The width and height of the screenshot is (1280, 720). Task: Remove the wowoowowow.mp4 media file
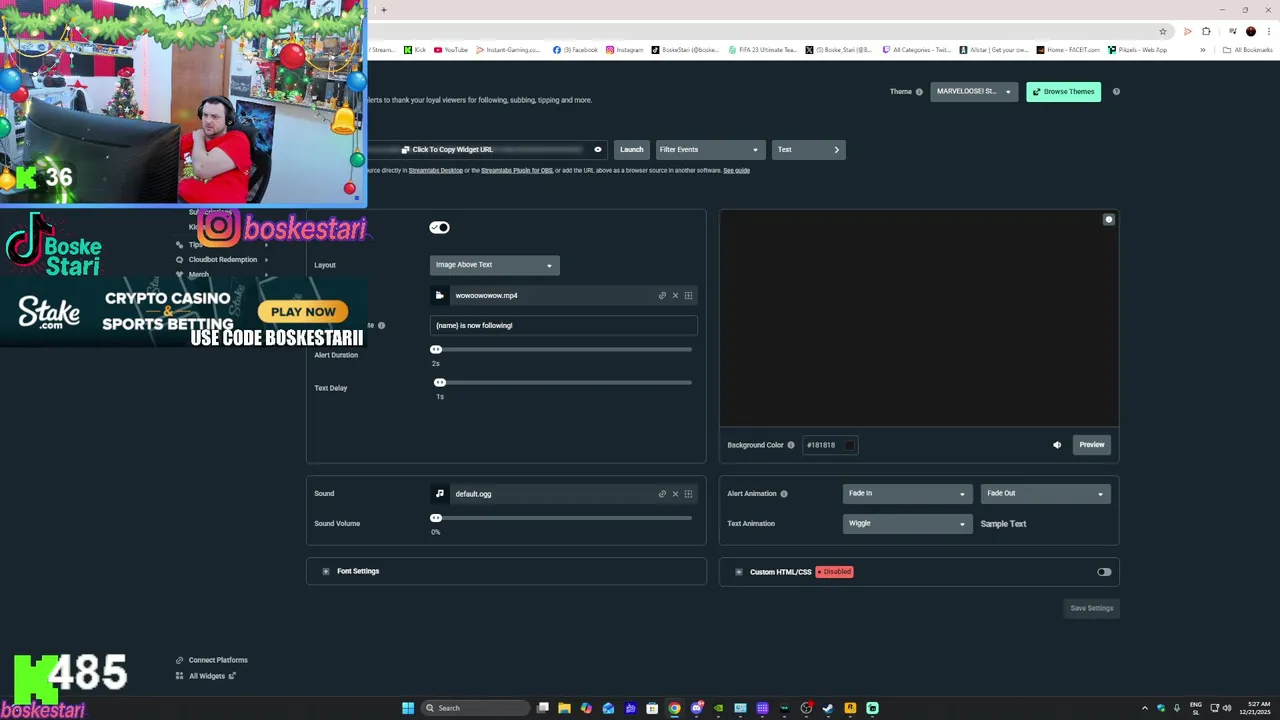tap(675, 296)
